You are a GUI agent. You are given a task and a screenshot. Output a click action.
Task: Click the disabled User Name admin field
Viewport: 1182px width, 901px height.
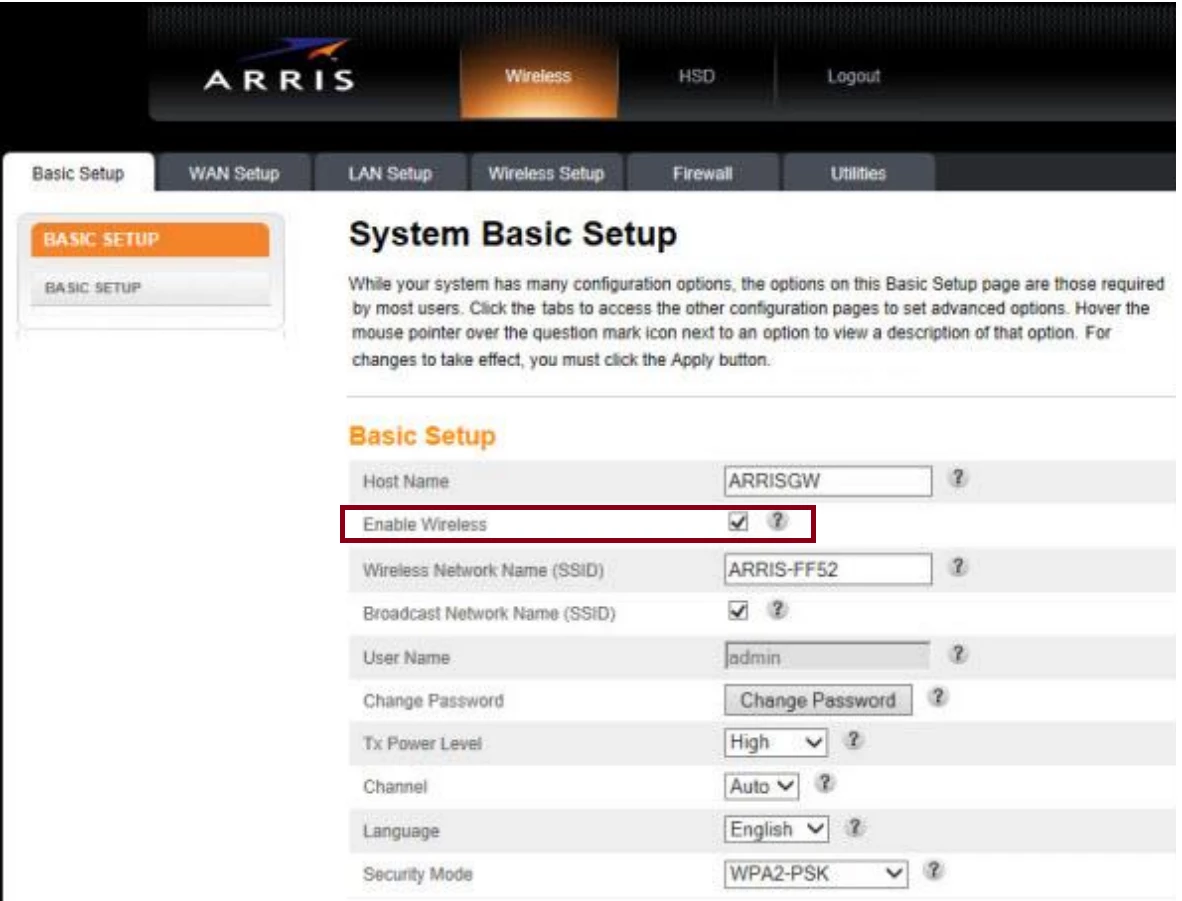(827, 657)
